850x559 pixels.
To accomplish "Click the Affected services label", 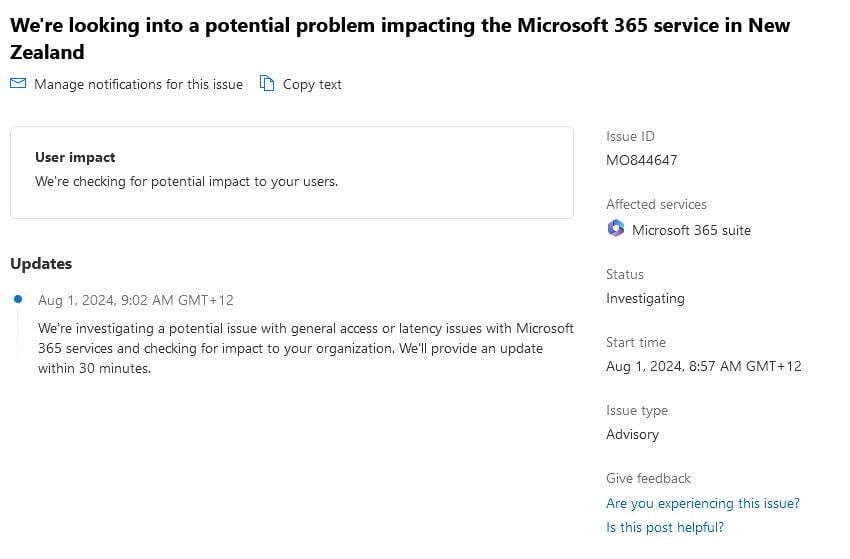I will tap(656, 204).
